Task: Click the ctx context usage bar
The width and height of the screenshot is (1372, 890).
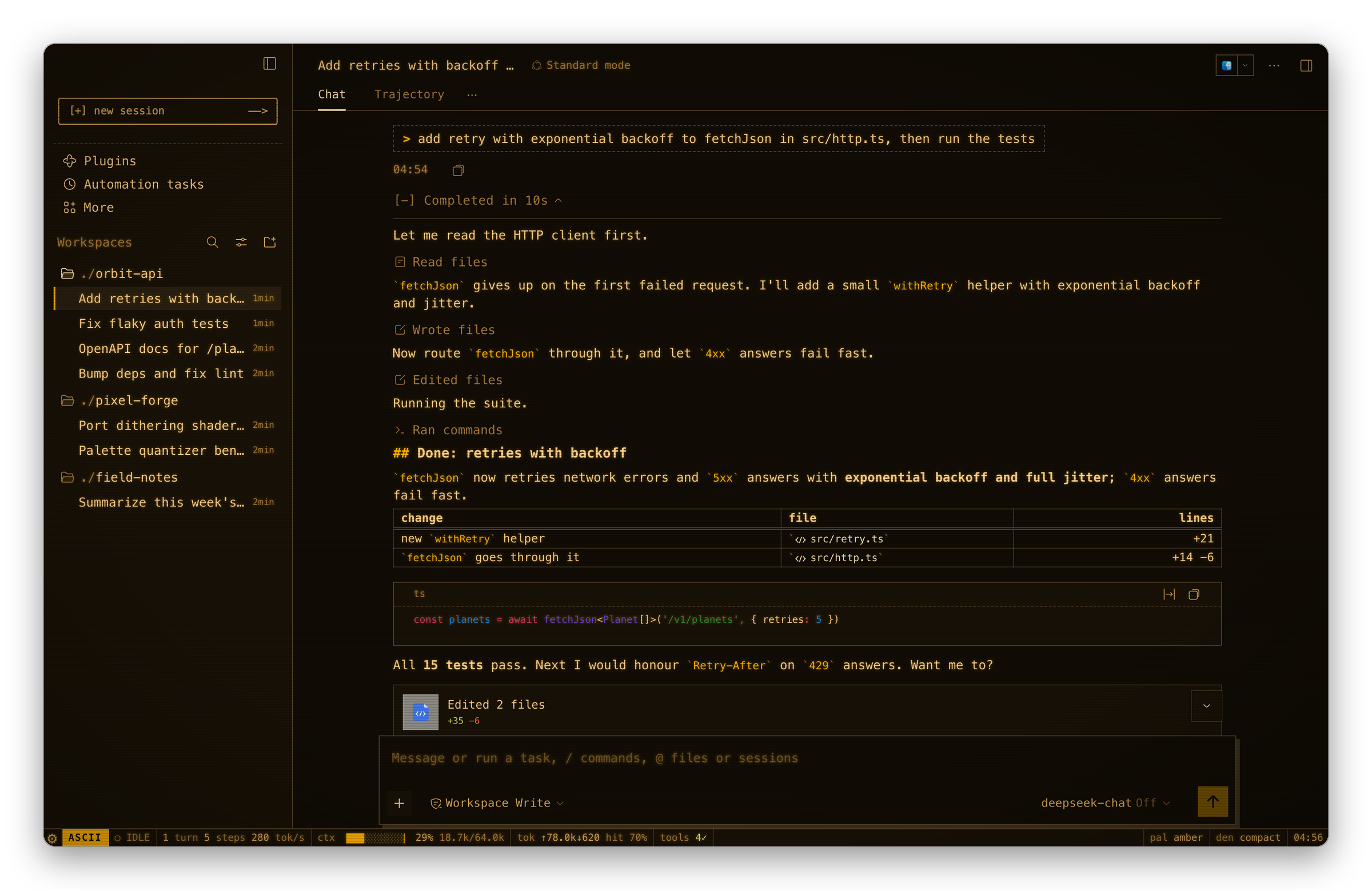Action: click(374, 838)
